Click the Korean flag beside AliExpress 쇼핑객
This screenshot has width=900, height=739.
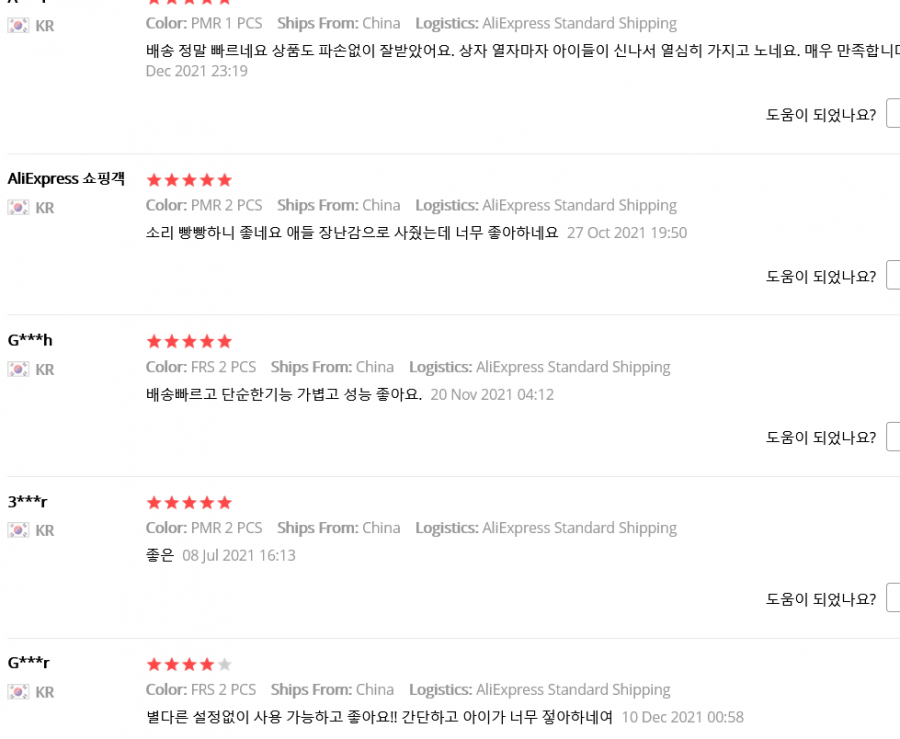click(x=18, y=208)
